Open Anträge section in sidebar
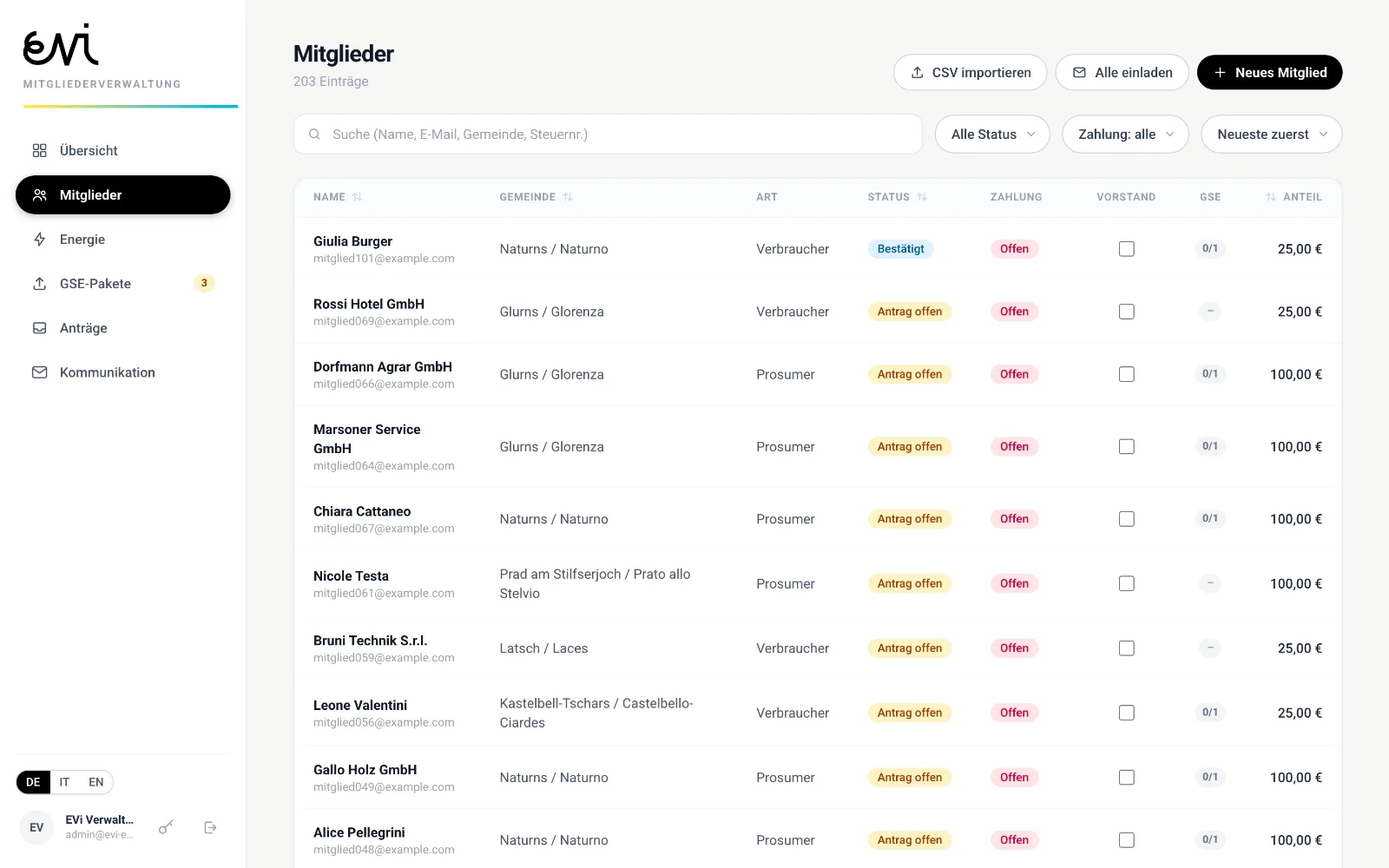 pyautogui.click(x=123, y=328)
